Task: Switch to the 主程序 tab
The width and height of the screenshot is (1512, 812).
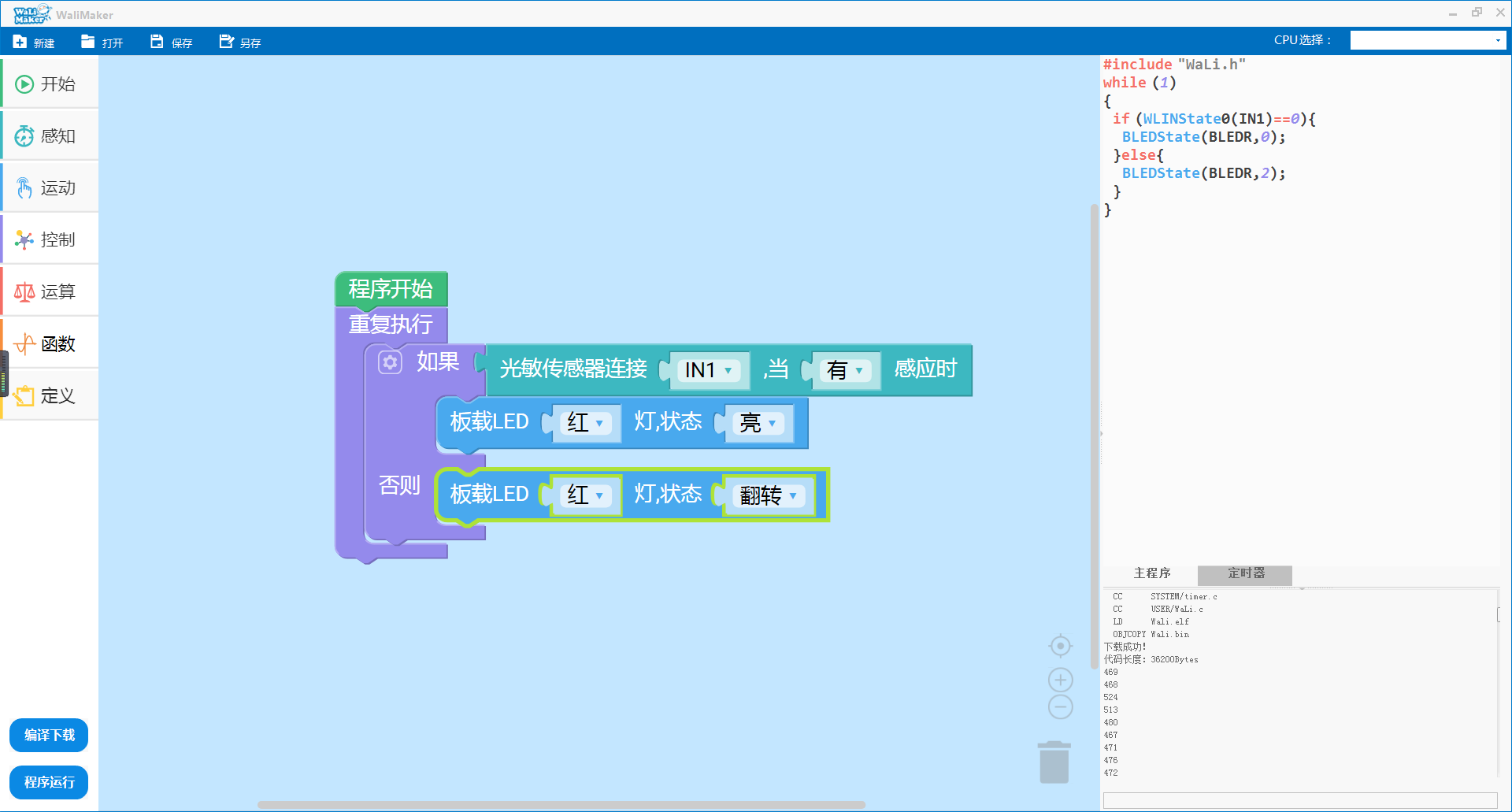Action: [x=1151, y=573]
